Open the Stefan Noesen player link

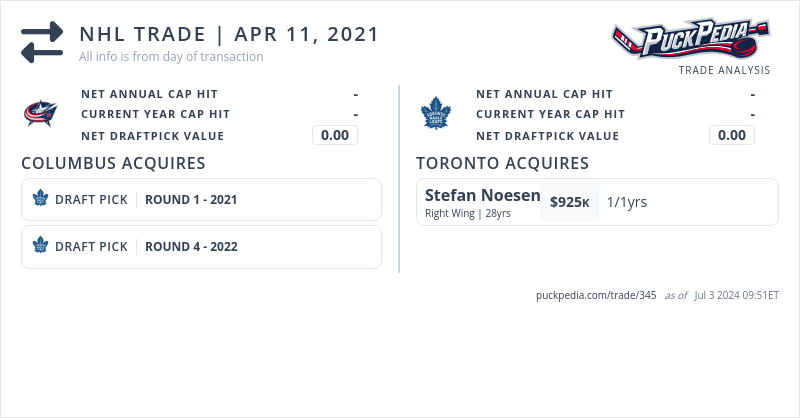point(482,195)
